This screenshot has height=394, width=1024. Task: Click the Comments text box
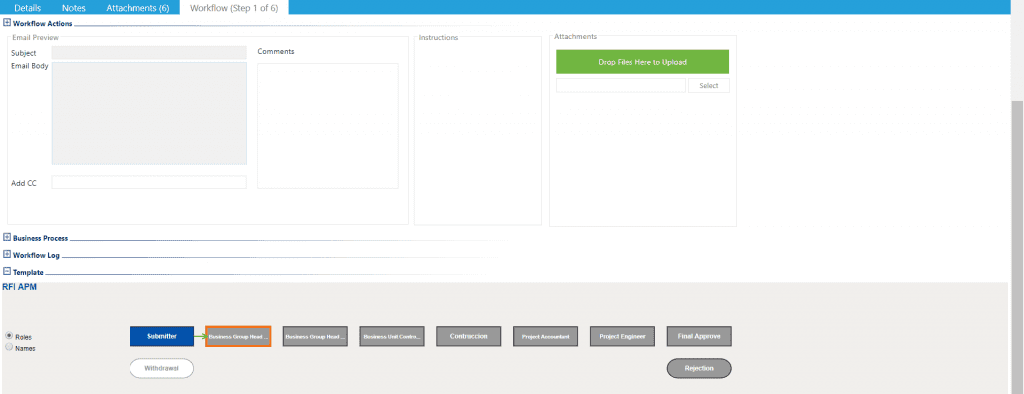click(328, 126)
